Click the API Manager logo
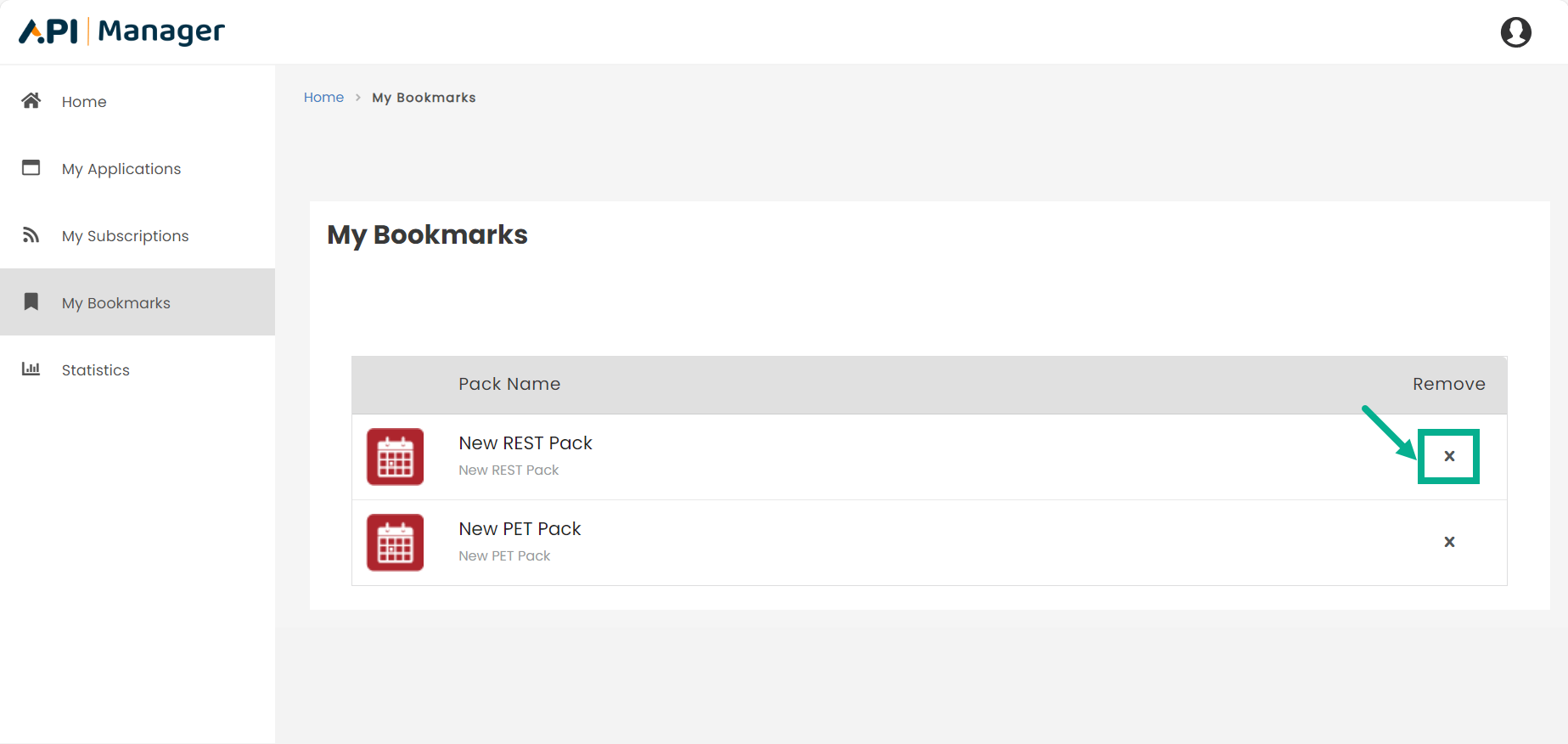The width and height of the screenshot is (1568, 744). 120,31
